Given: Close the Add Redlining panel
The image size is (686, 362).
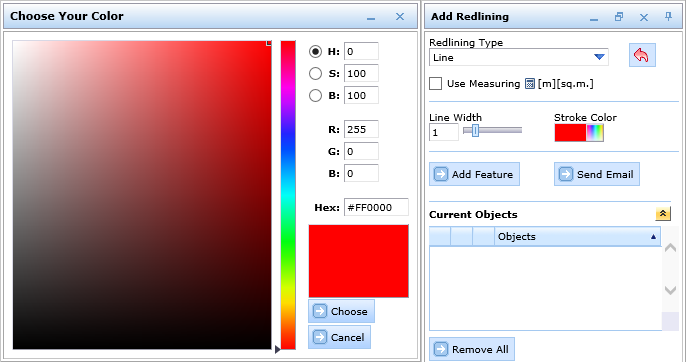Looking at the screenshot, I should pyautogui.click(x=644, y=17).
